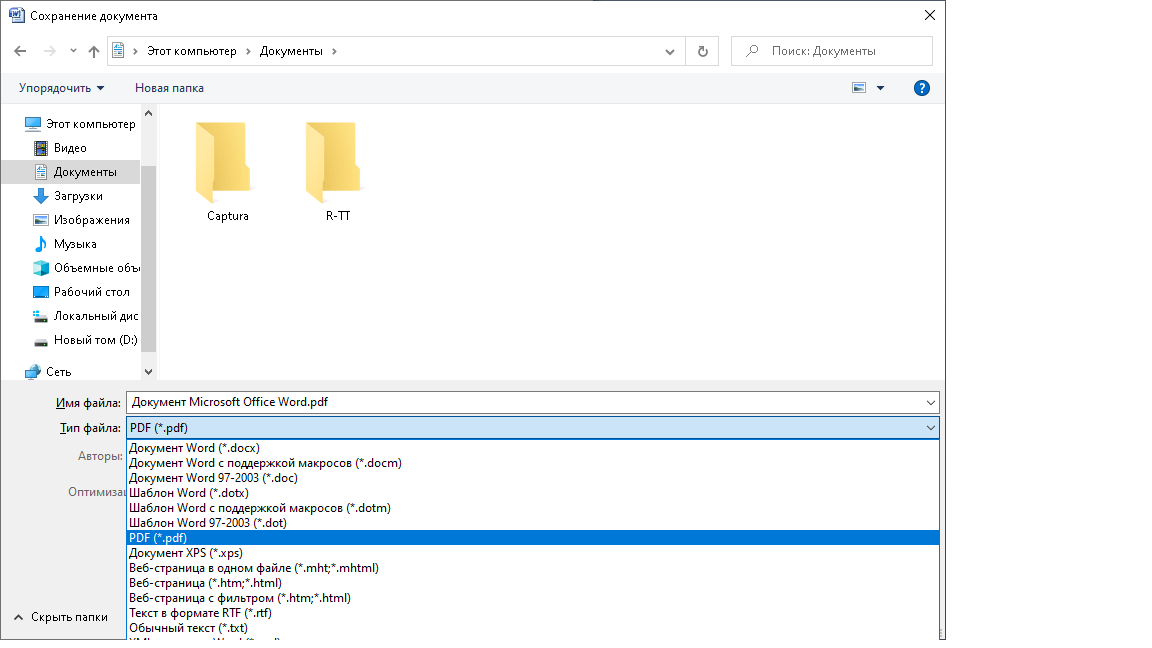This screenshot has width=1152, height=648.
Task: Choose Документ Word 97-2003 (*.doc)
Action: [533, 478]
